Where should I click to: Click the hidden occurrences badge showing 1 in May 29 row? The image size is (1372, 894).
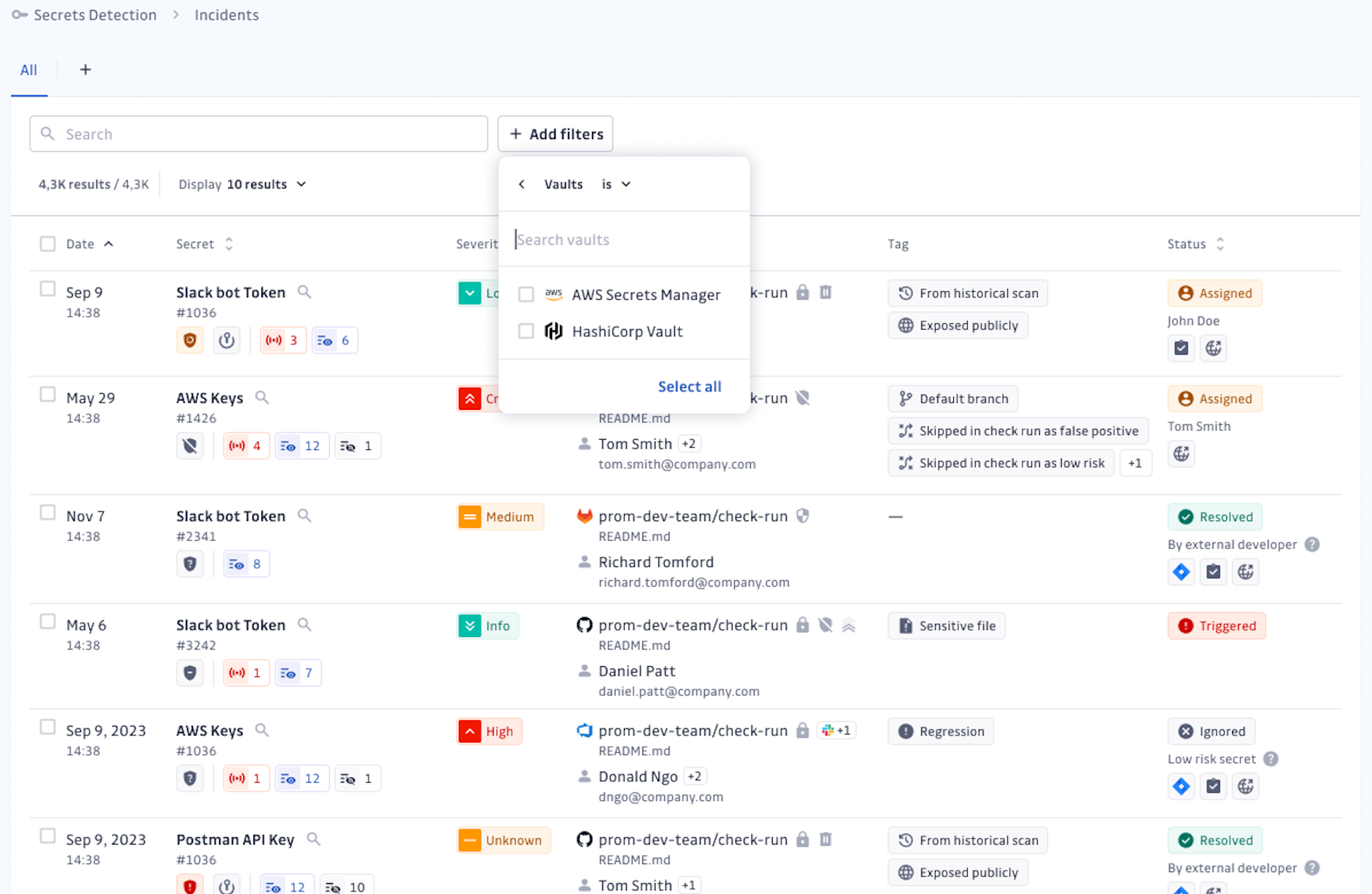click(358, 446)
